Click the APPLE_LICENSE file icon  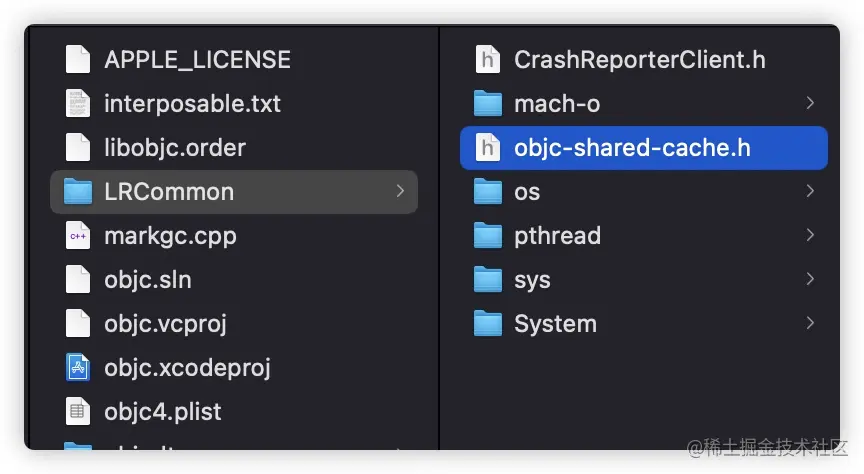tap(78, 59)
